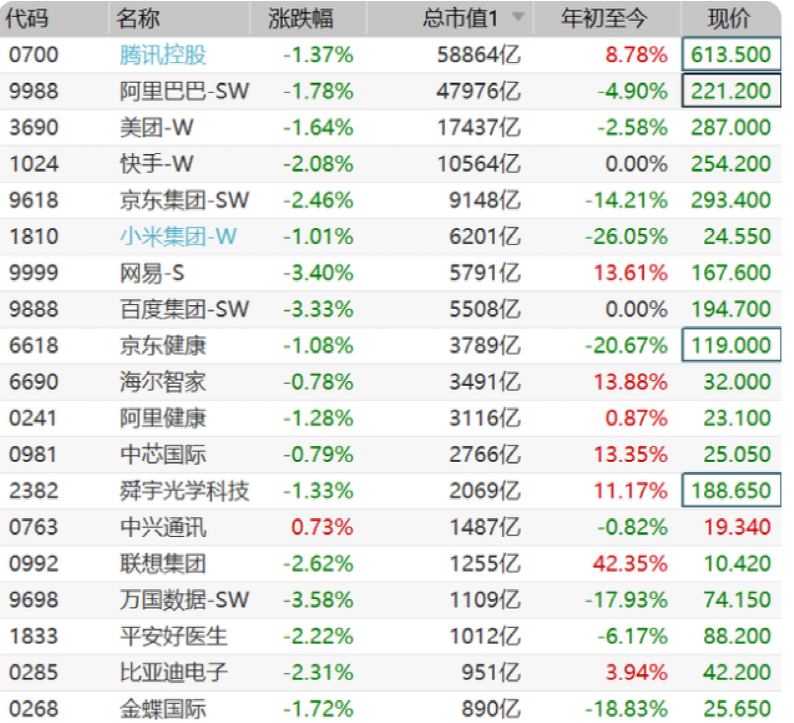Click the -18.83% year-to-date value
This screenshot has width=794, height=723.
[626, 708]
